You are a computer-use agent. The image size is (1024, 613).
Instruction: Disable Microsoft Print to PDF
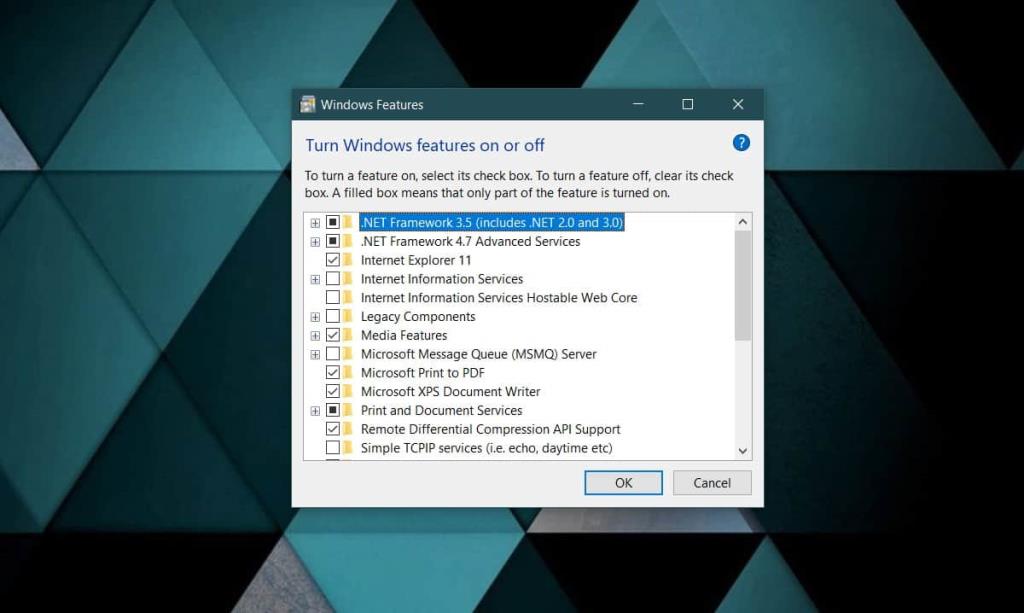[x=335, y=372]
